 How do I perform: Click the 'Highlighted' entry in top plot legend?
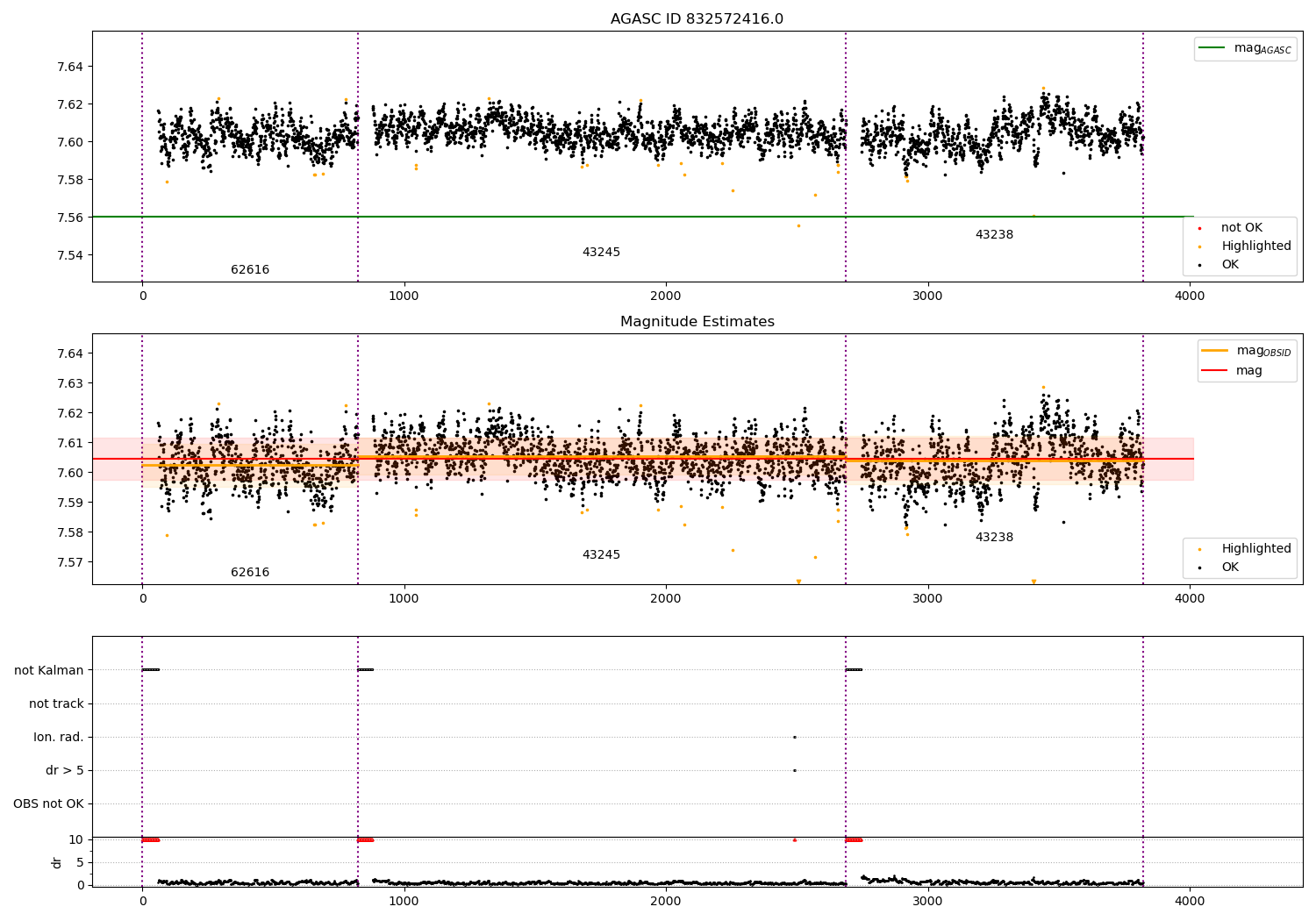point(1255,246)
